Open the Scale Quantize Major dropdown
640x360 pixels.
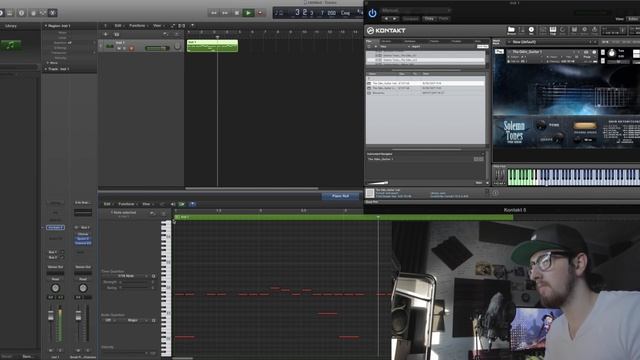[136, 320]
